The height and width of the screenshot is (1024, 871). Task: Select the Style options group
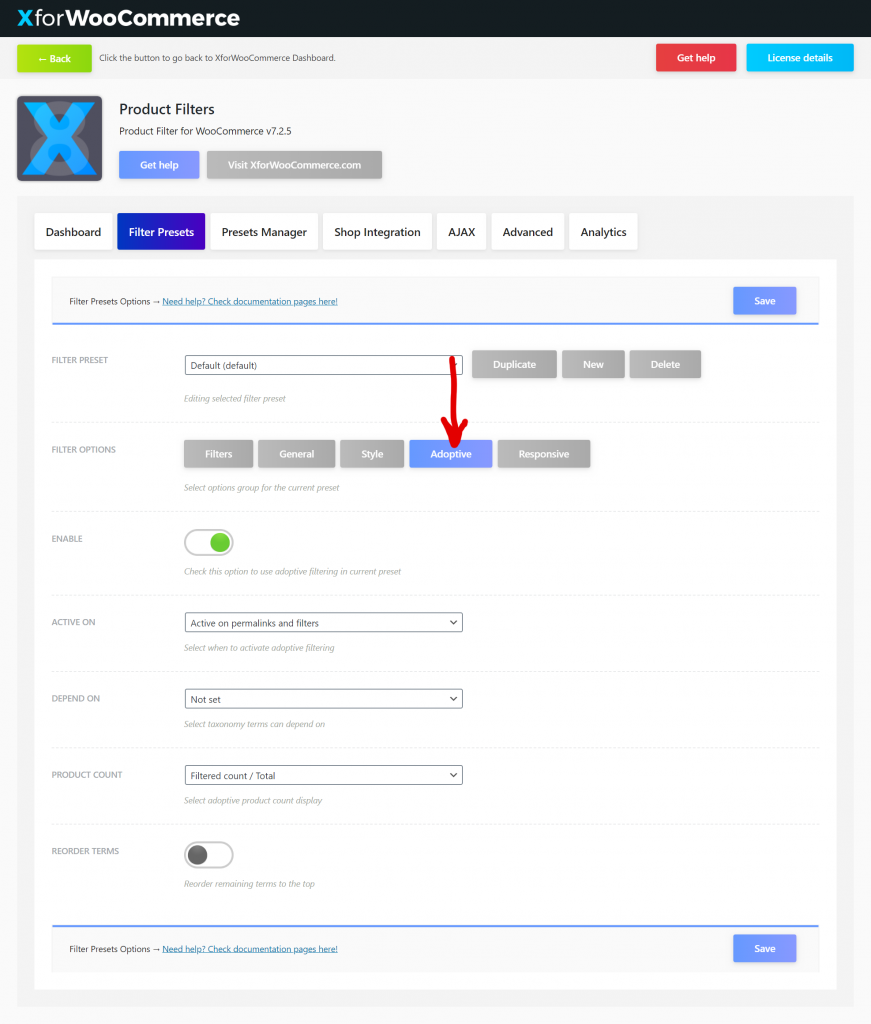(x=372, y=454)
